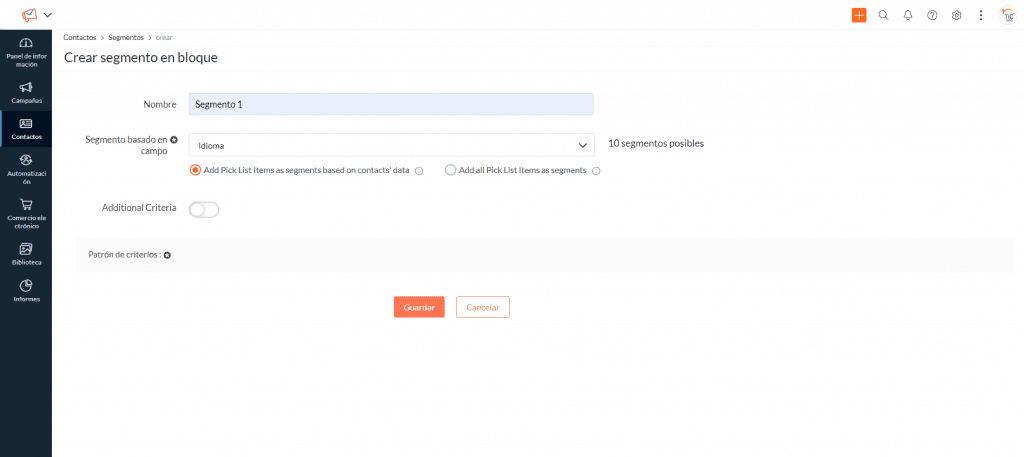The height and width of the screenshot is (457, 1024).
Task: Open the user profile avatar
Action: pos(1007,15)
